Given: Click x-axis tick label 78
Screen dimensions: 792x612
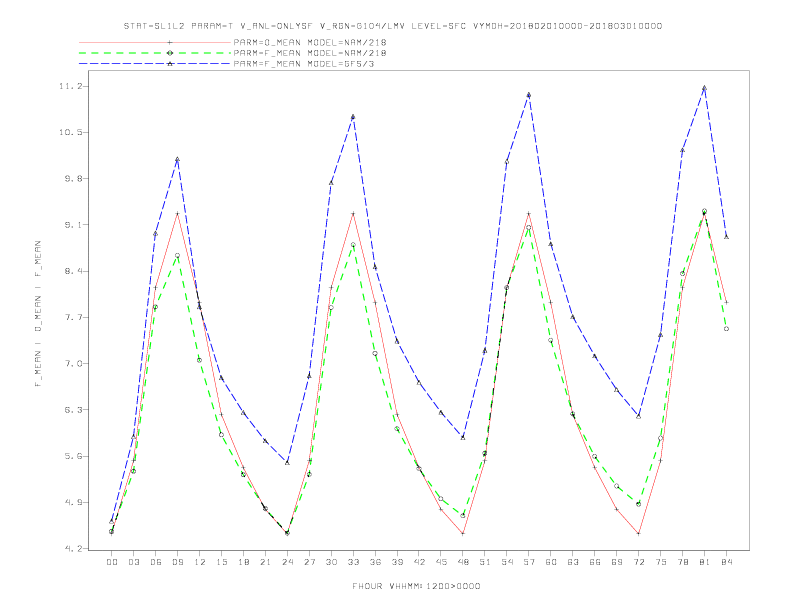Looking at the screenshot, I should 682,562.
